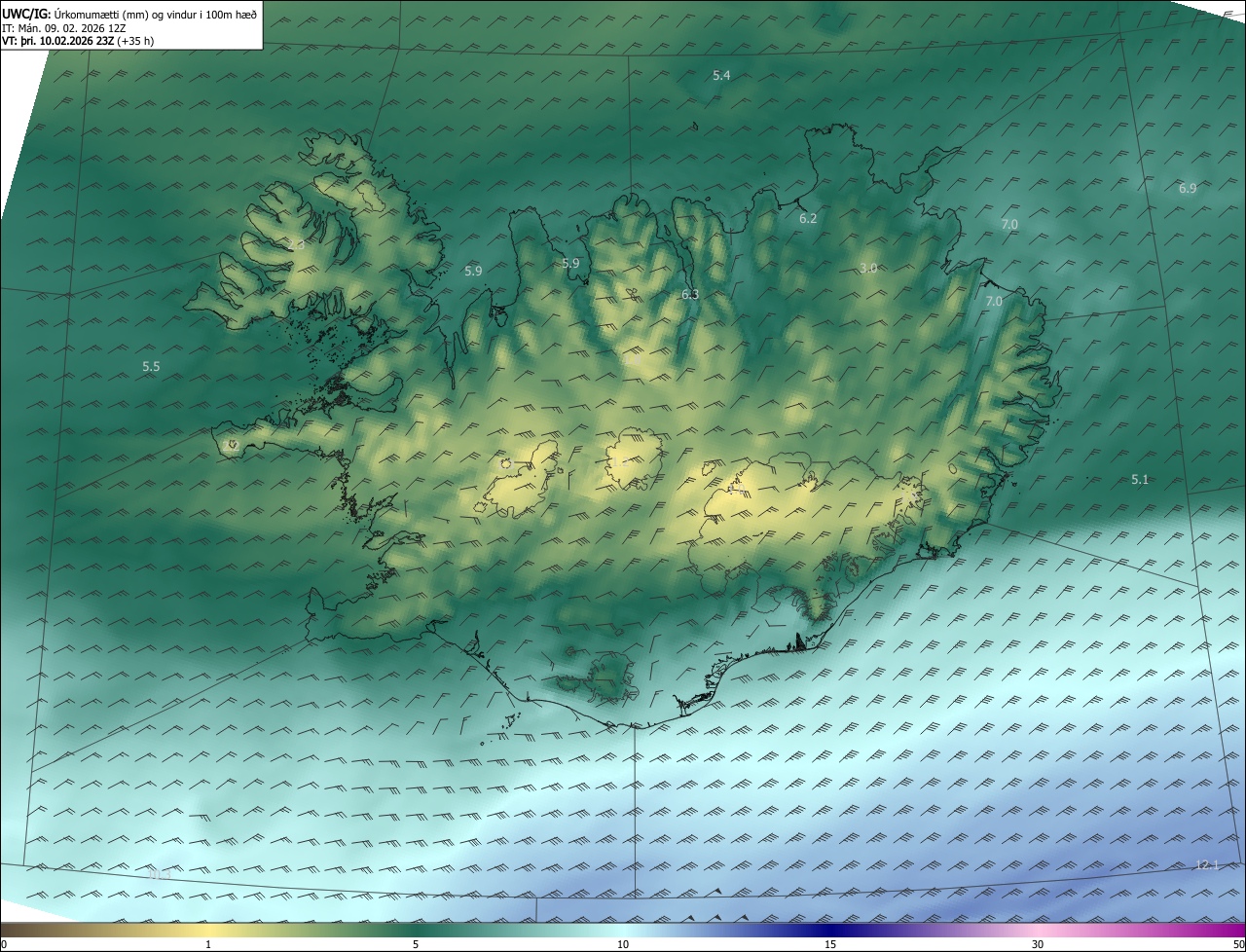1246x952 pixels.
Task: Click the valid time 'VT: þri. 10.02.2026 23Z (+35 h)'
Action: tap(78, 41)
